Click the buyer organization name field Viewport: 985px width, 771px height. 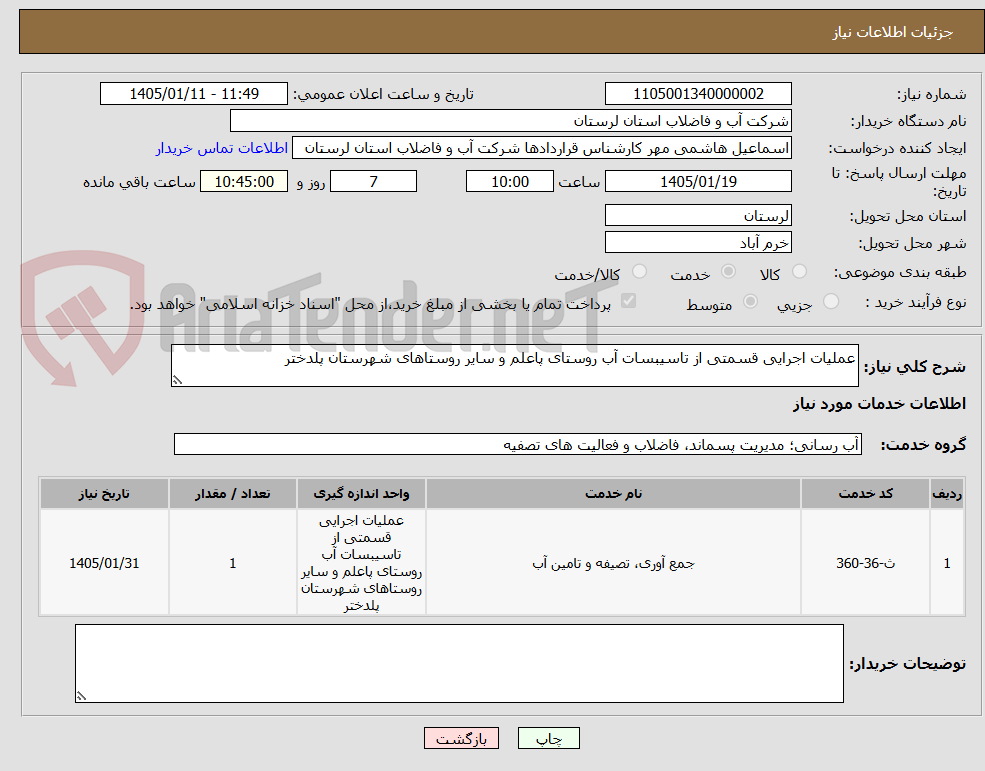[511, 121]
